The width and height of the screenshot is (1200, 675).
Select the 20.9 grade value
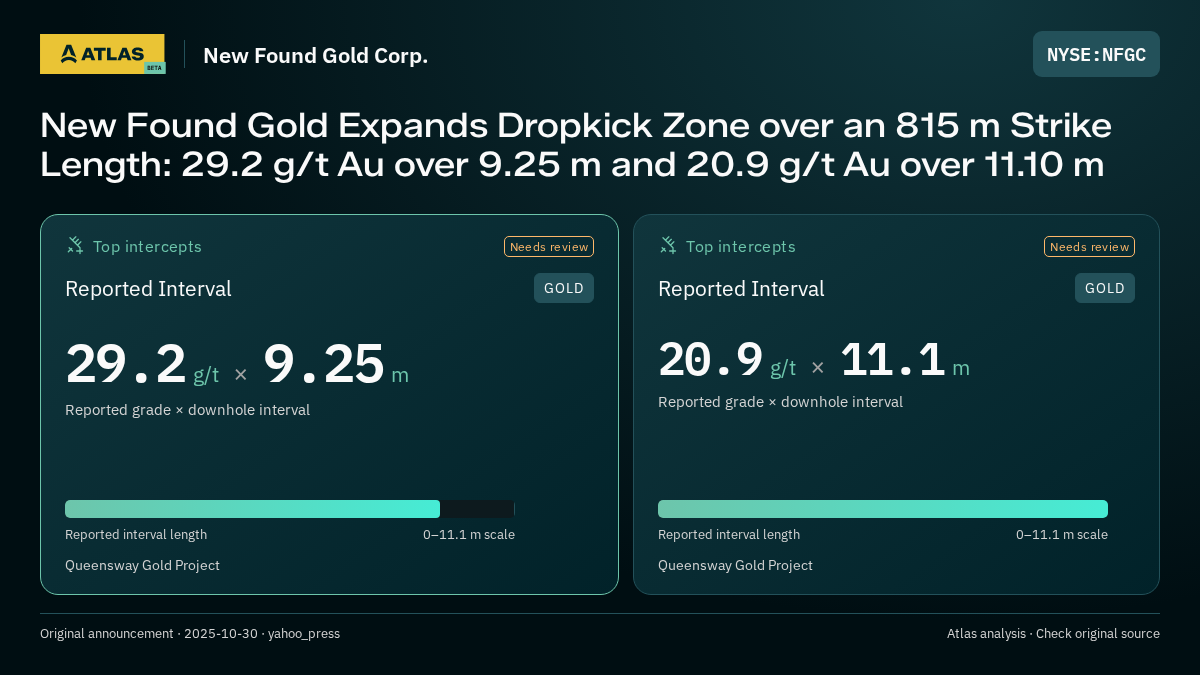point(711,359)
